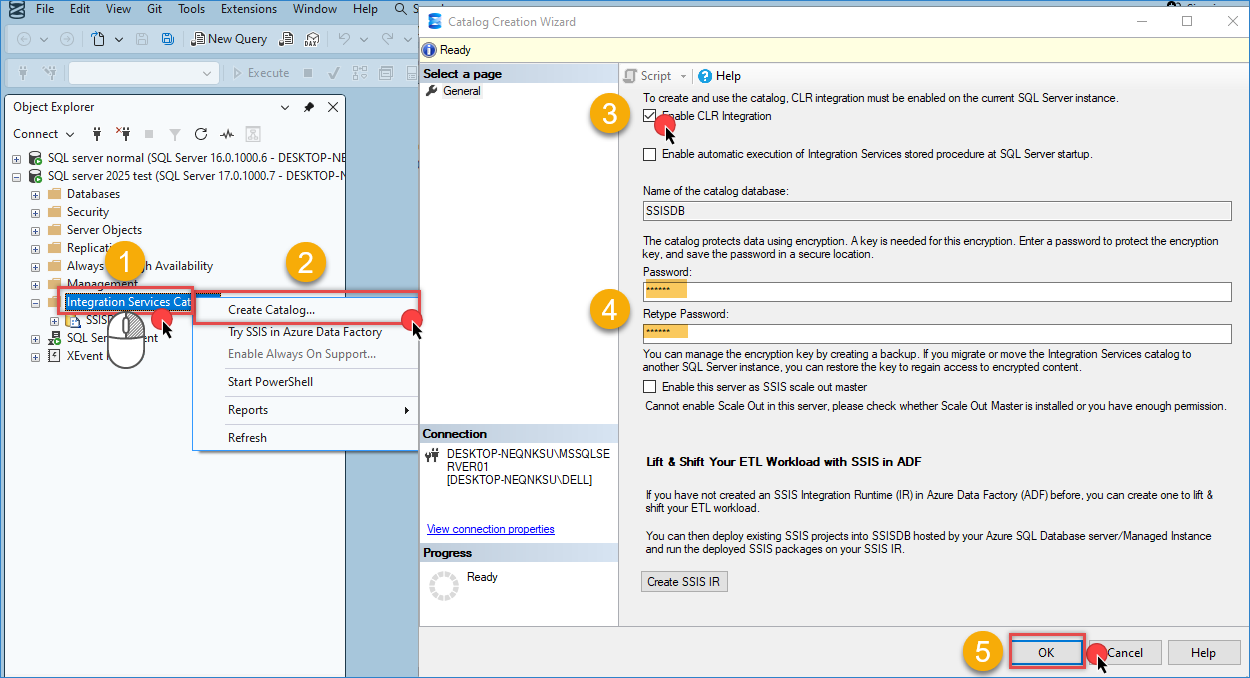Viewport: 1250px width, 678px height.
Task: Click the DAX query icon
Action: [311, 39]
